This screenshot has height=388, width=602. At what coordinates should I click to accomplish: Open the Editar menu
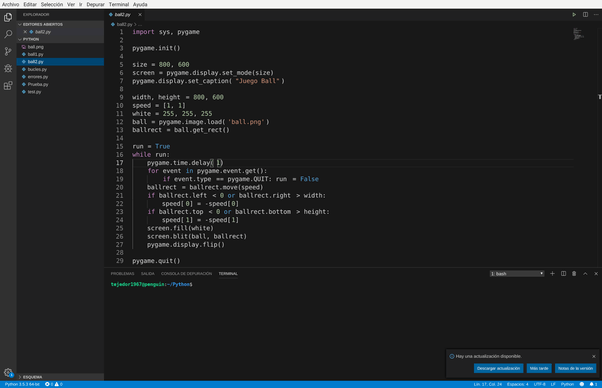tap(30, 5)
